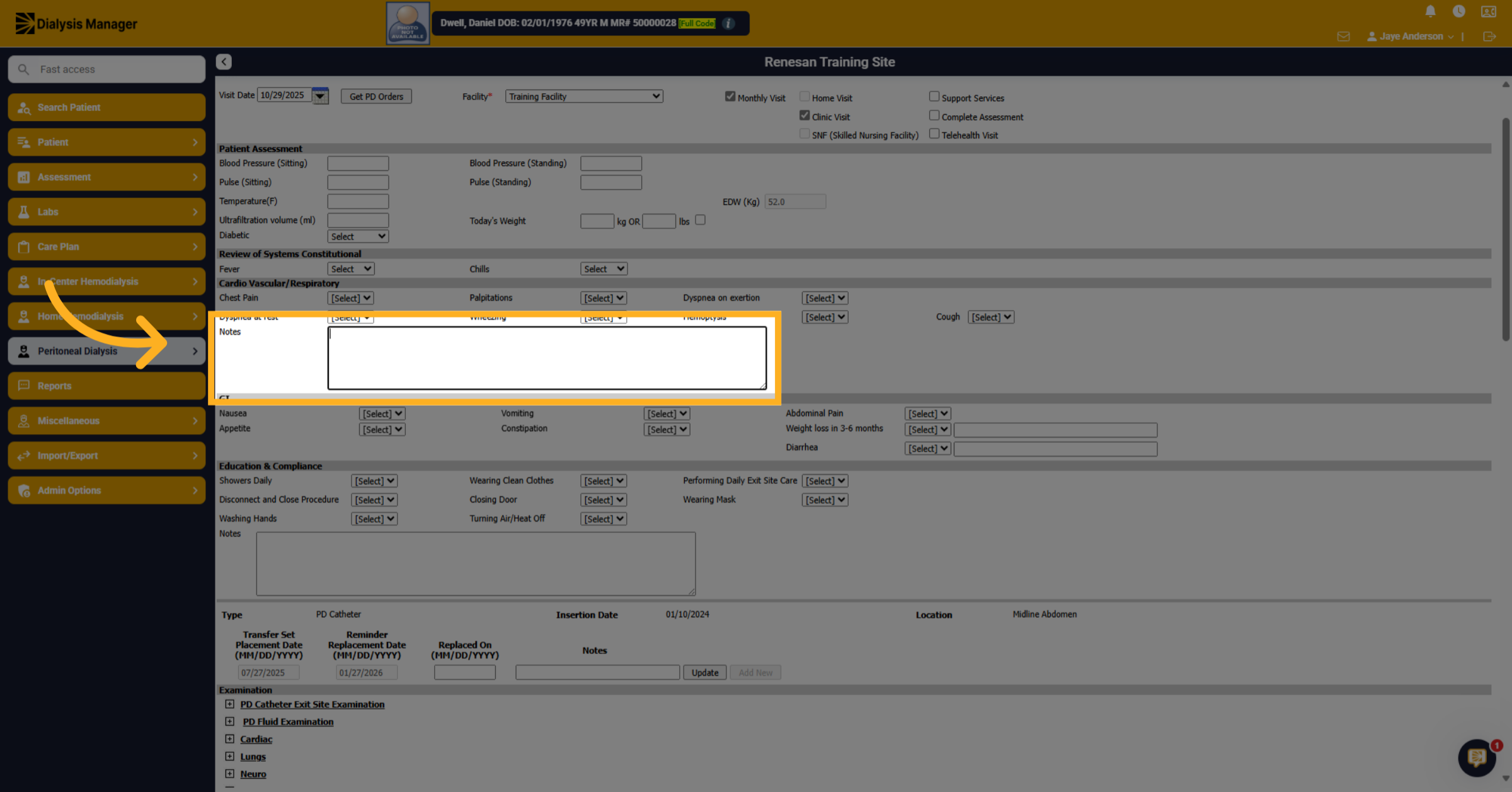The width and height of the screenshot is (1512, 792).
Task: Click the patient photo placeholder
Action: click(408, 23)
